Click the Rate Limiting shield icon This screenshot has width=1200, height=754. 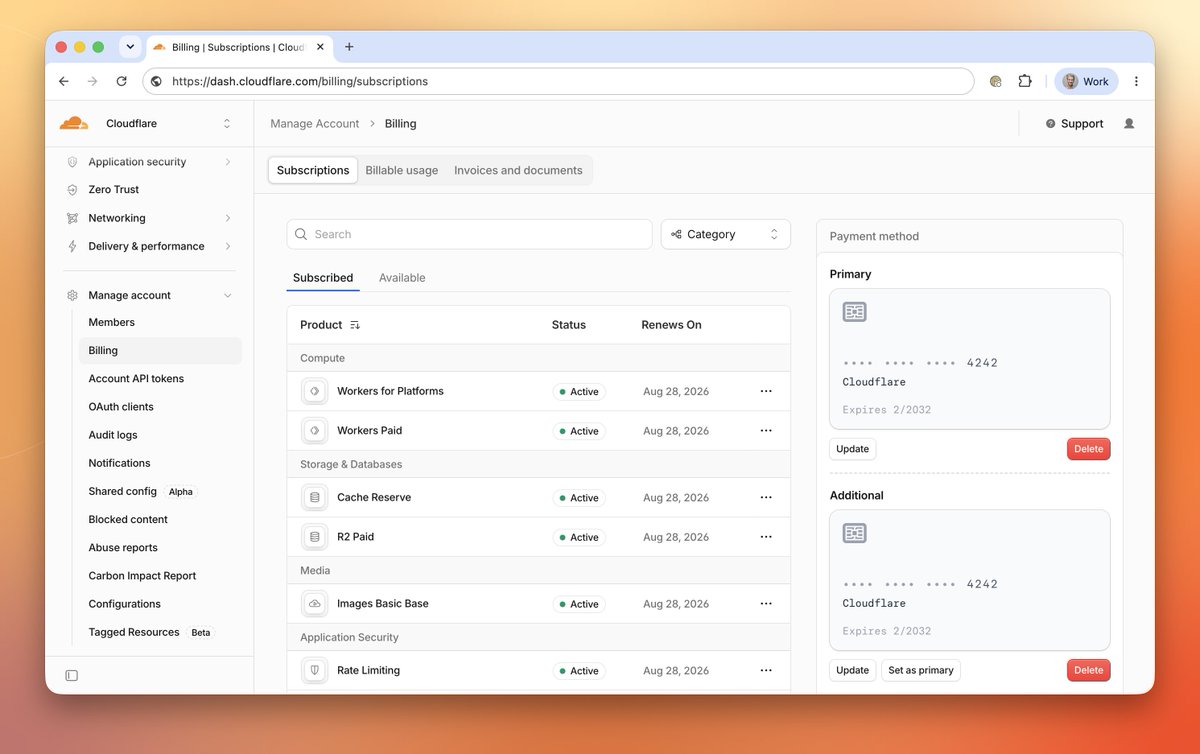315,670
